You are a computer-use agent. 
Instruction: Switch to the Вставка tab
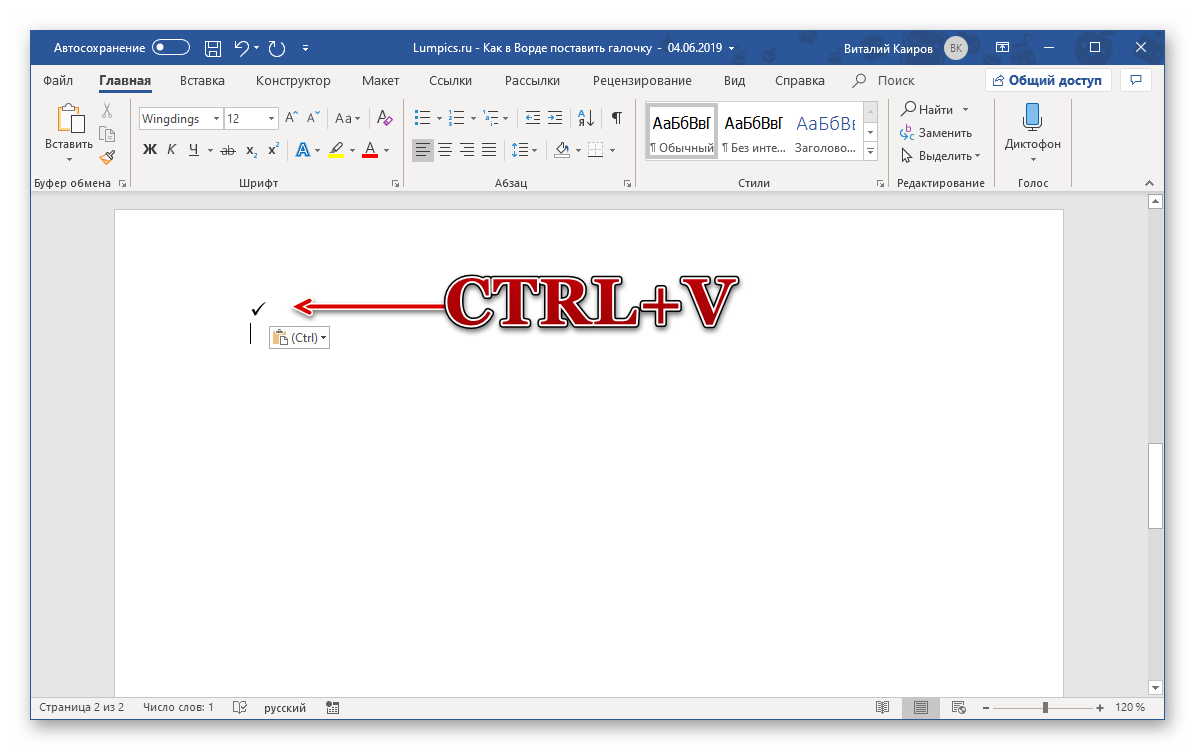click(x=202, y=80)
